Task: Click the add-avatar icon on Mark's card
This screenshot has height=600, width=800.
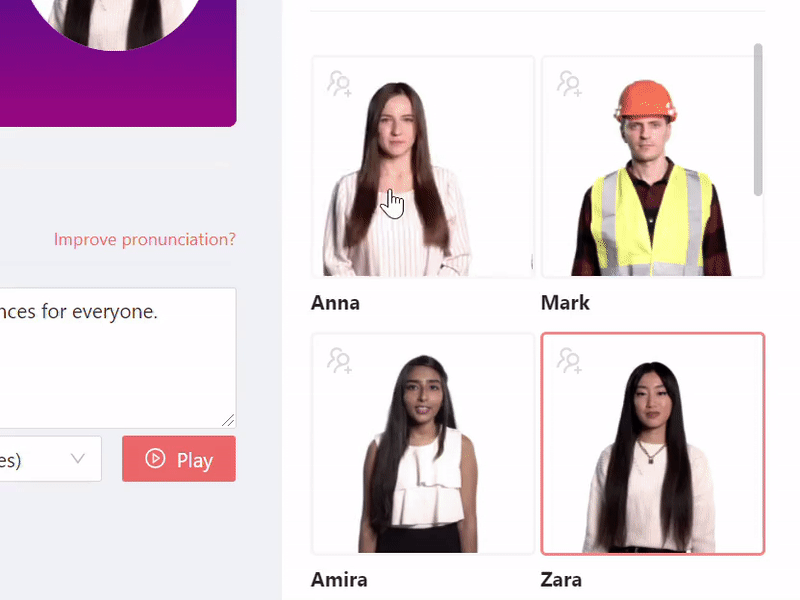Action: click(569, 84)
